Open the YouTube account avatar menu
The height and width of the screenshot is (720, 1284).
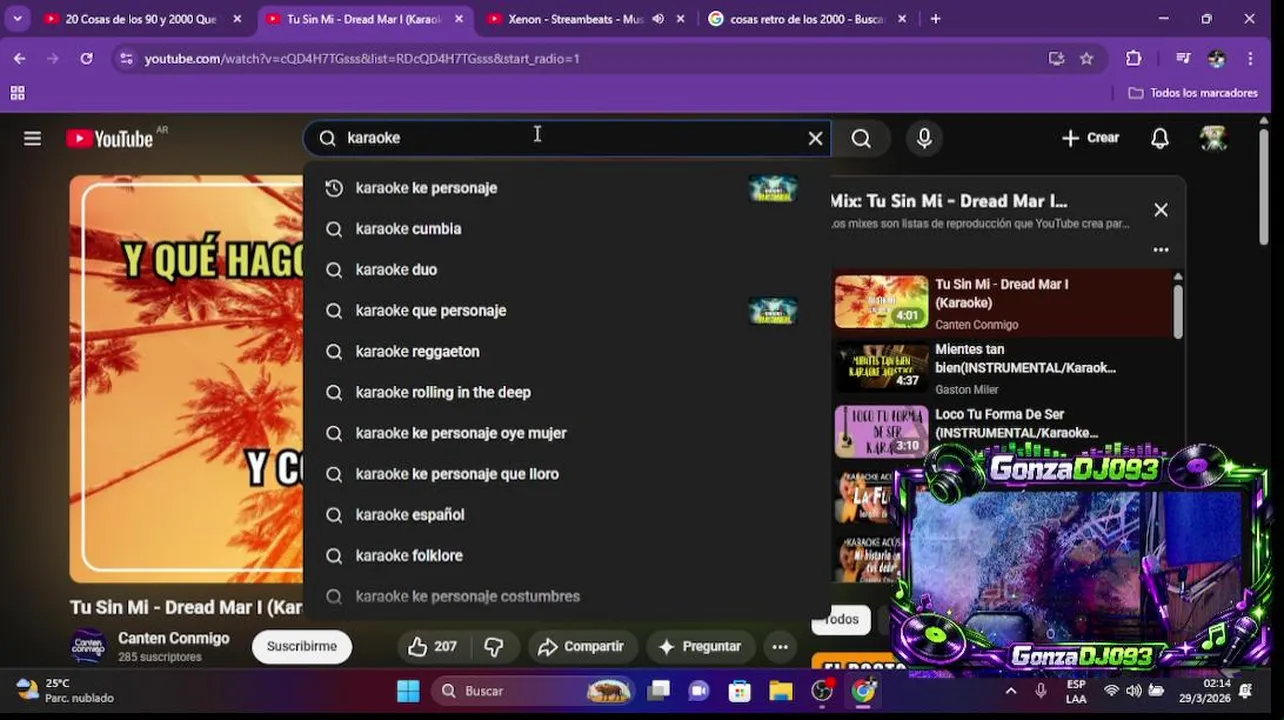point(1213,138)
